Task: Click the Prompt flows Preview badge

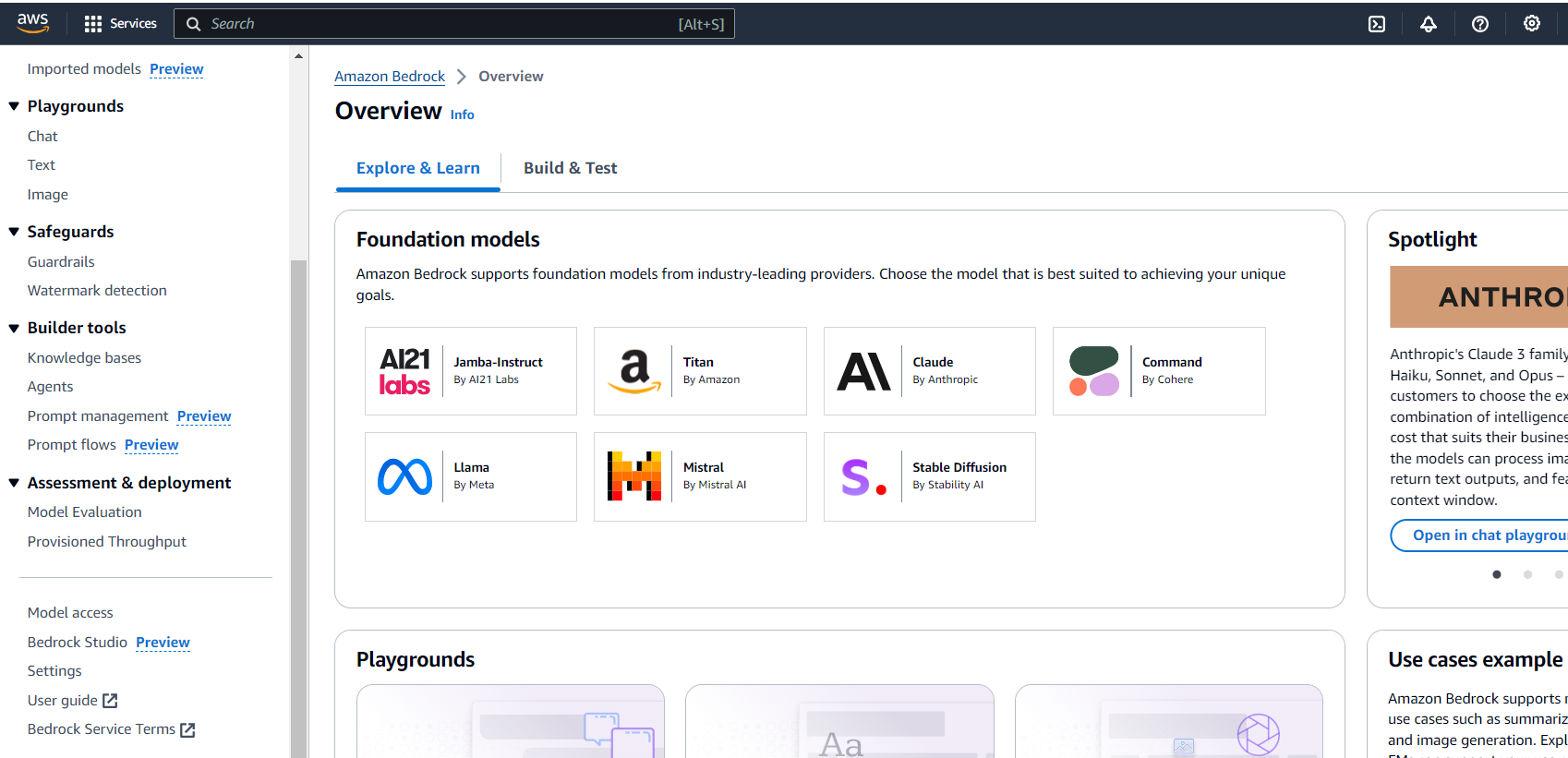Action: [151, 445]
